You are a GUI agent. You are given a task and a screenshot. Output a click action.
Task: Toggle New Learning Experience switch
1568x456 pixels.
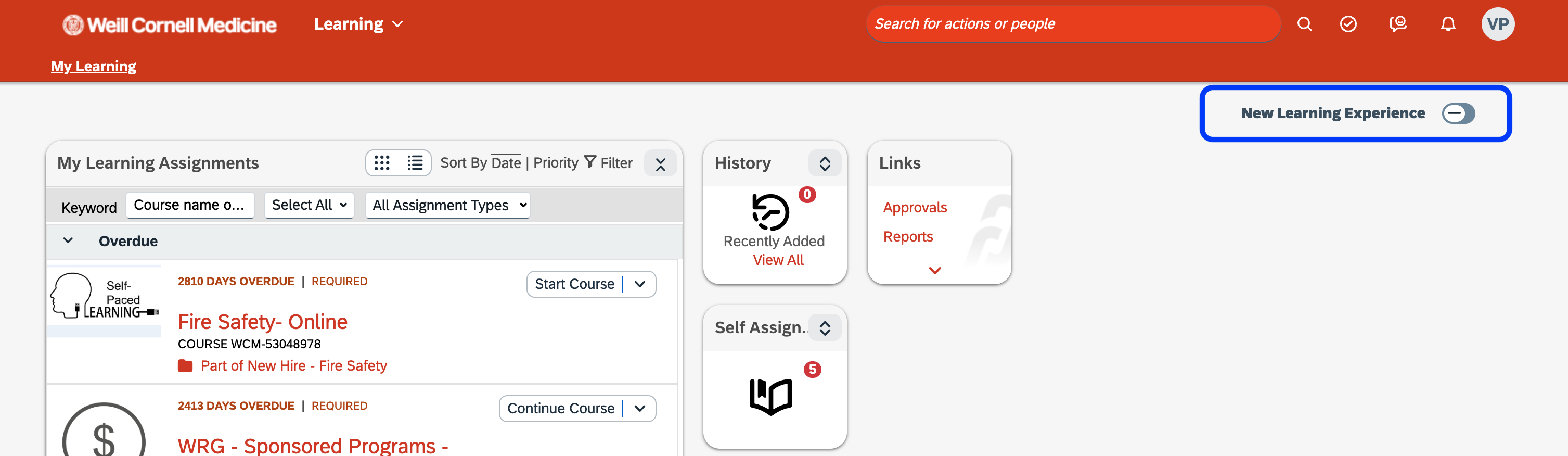click(1458, 113)
